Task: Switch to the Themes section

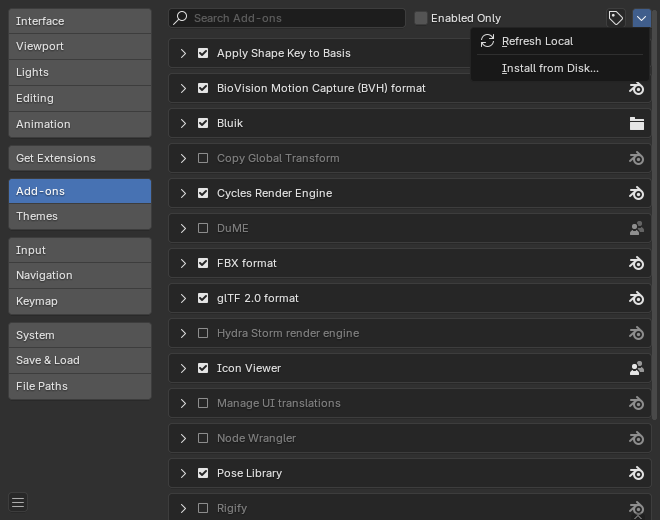Action: click(x=80, y=216)
